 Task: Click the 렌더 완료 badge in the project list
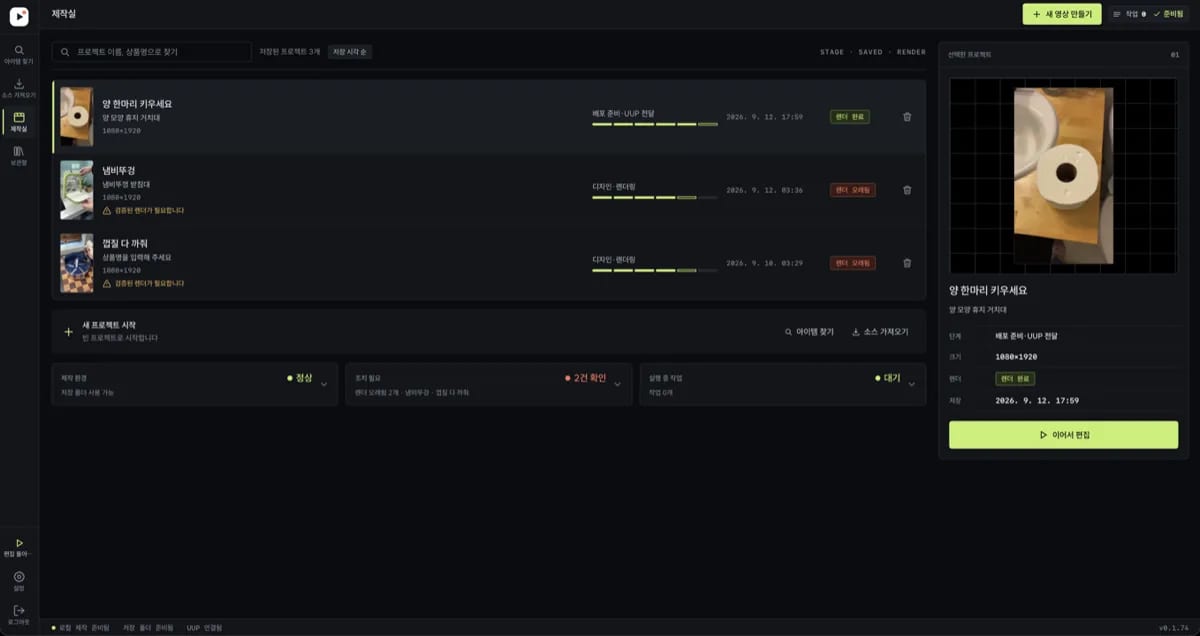tap(850, 117)
